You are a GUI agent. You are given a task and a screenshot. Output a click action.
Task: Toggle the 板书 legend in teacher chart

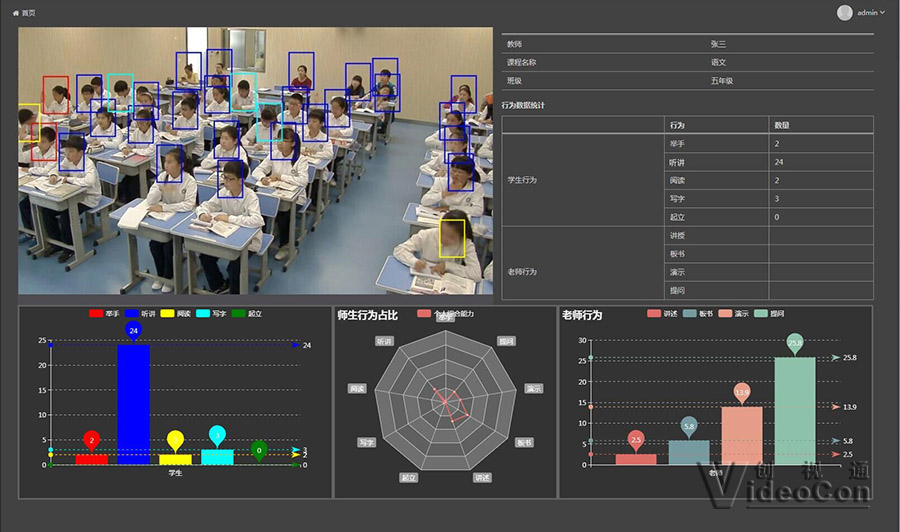click(699, 314)
